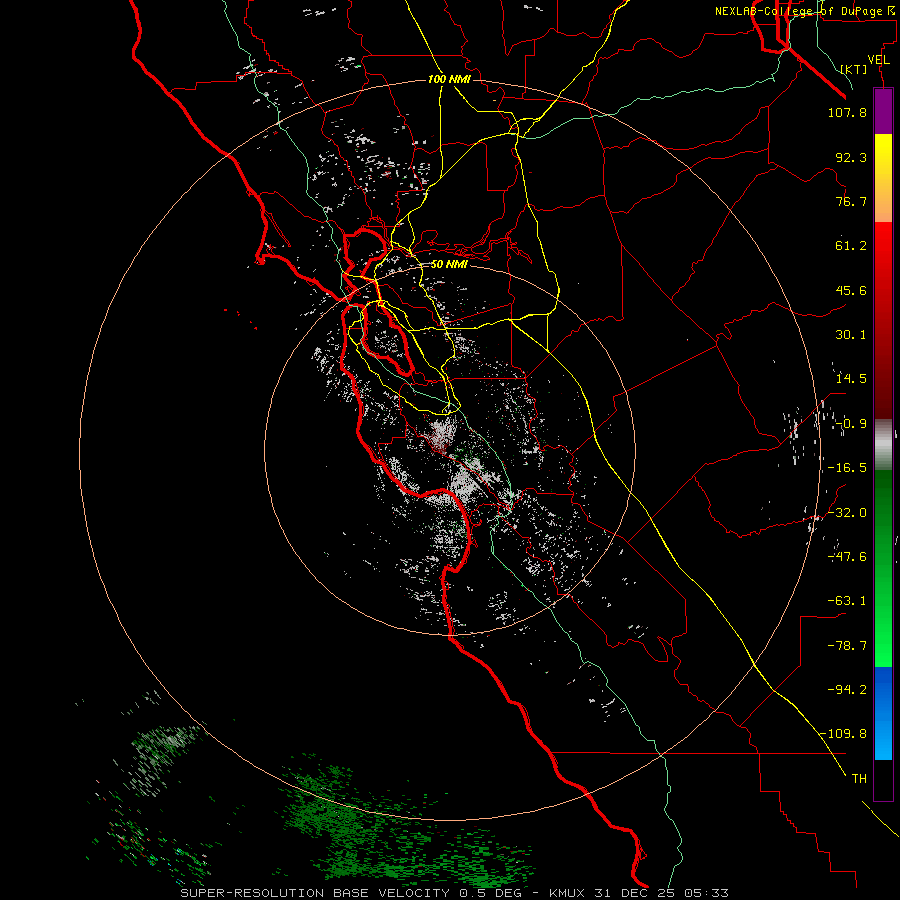The height and width of the screenshot is (900, 900).
Task: Select the 92.3 scale value
Action: coord(851,157)
